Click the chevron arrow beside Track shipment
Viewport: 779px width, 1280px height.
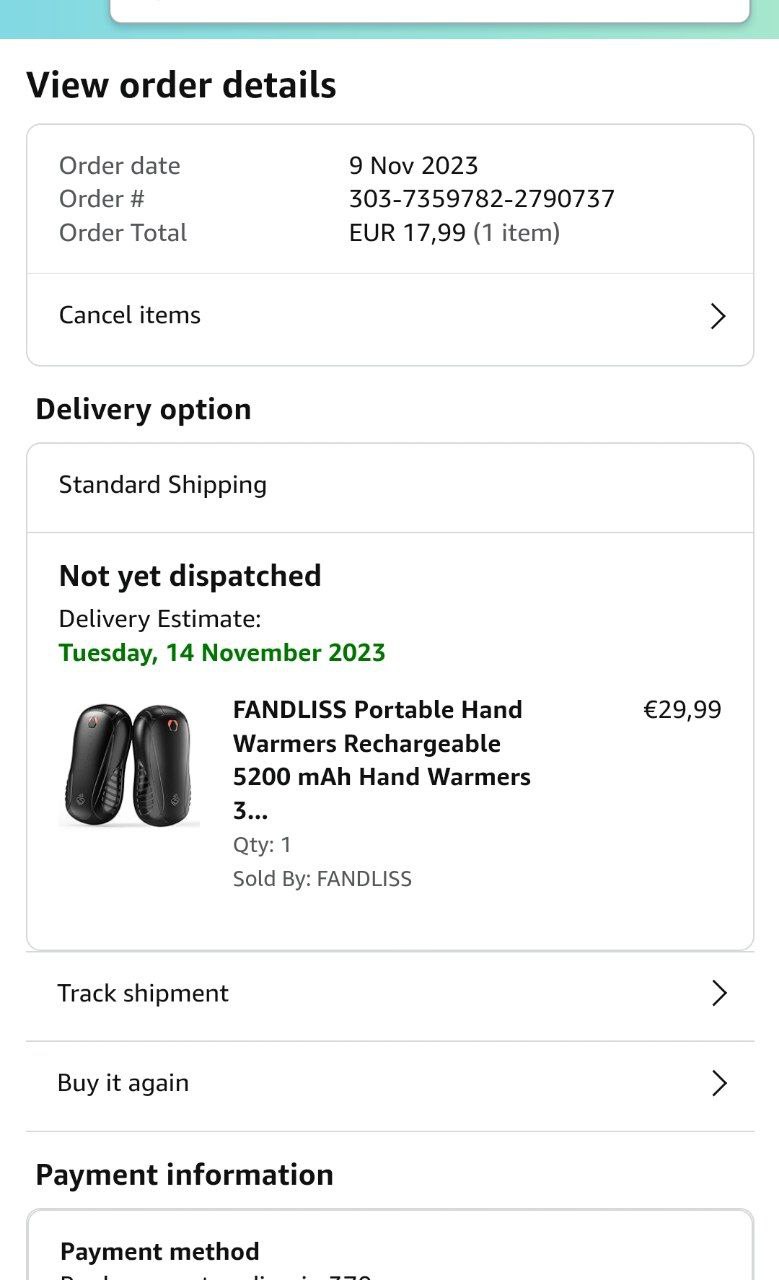tap(718, 993)
